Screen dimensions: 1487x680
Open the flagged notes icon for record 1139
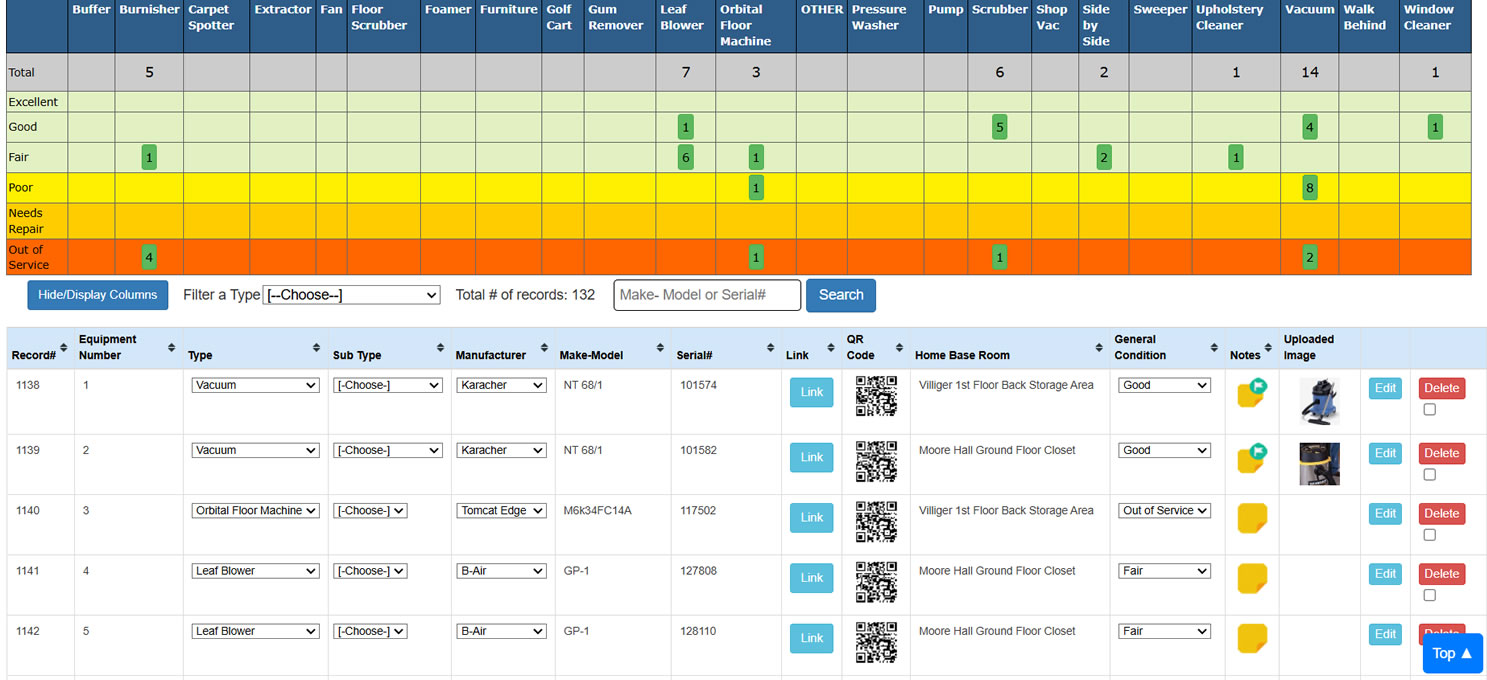[1251, 457]
